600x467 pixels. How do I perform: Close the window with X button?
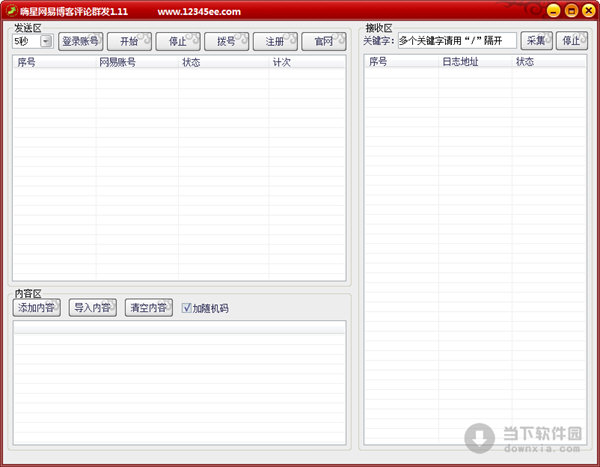coord(589,11)
